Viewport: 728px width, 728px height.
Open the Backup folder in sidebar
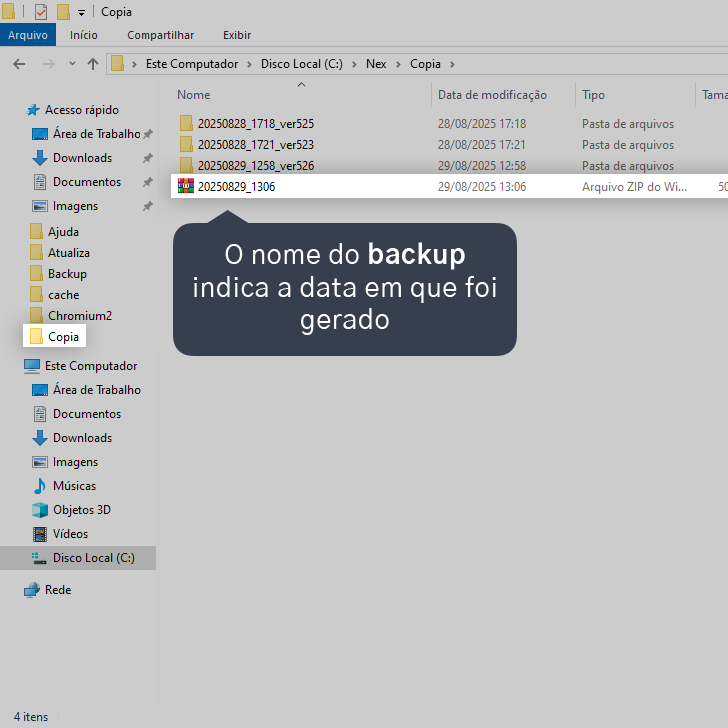click(x=67, y=274)
